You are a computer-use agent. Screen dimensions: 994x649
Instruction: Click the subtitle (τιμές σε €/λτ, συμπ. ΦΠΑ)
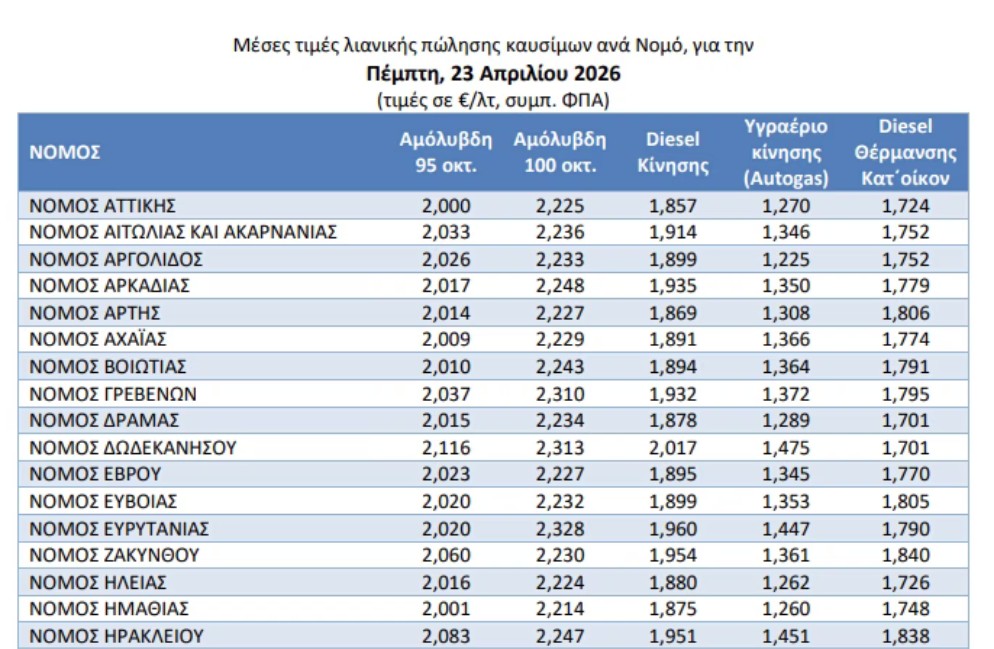tap(494, 100)
